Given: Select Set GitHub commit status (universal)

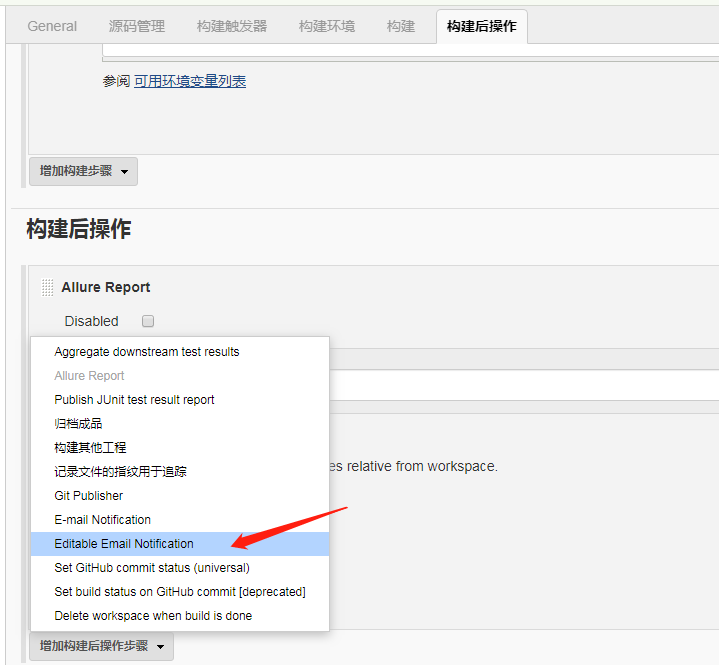Looking at the screenshot, I should point(180,568).
